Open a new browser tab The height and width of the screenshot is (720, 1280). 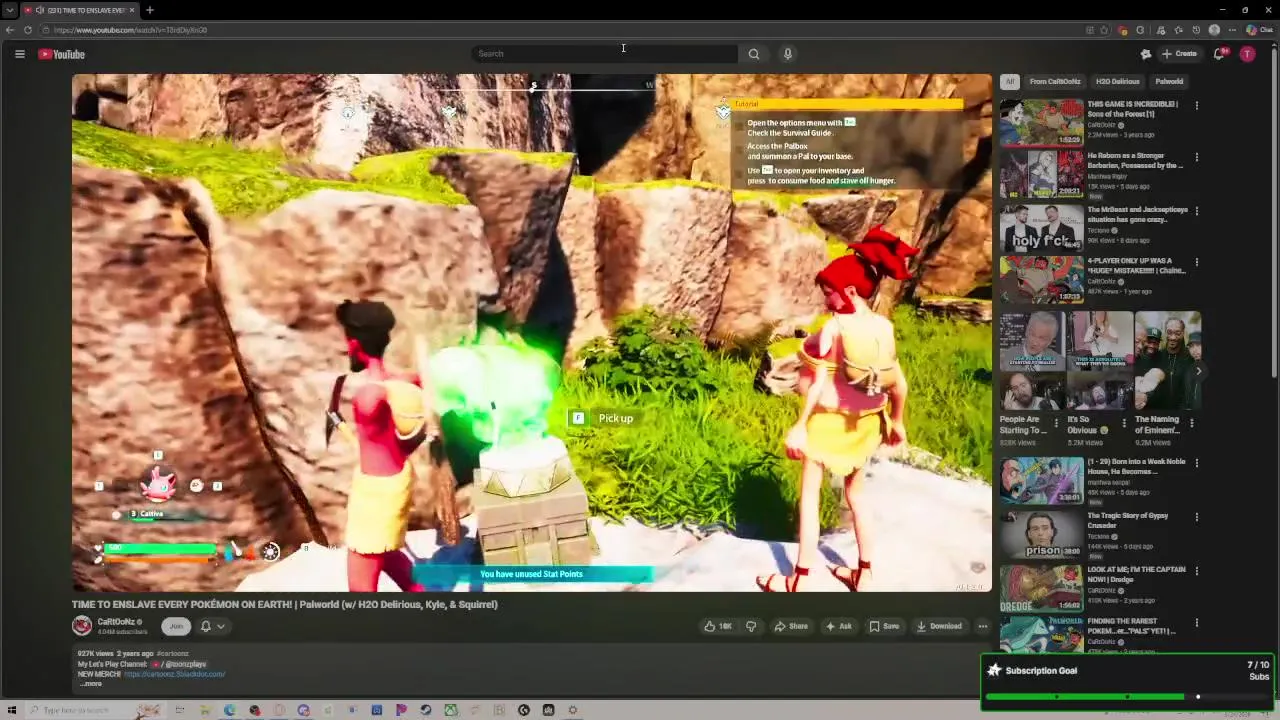click(149, 10)
